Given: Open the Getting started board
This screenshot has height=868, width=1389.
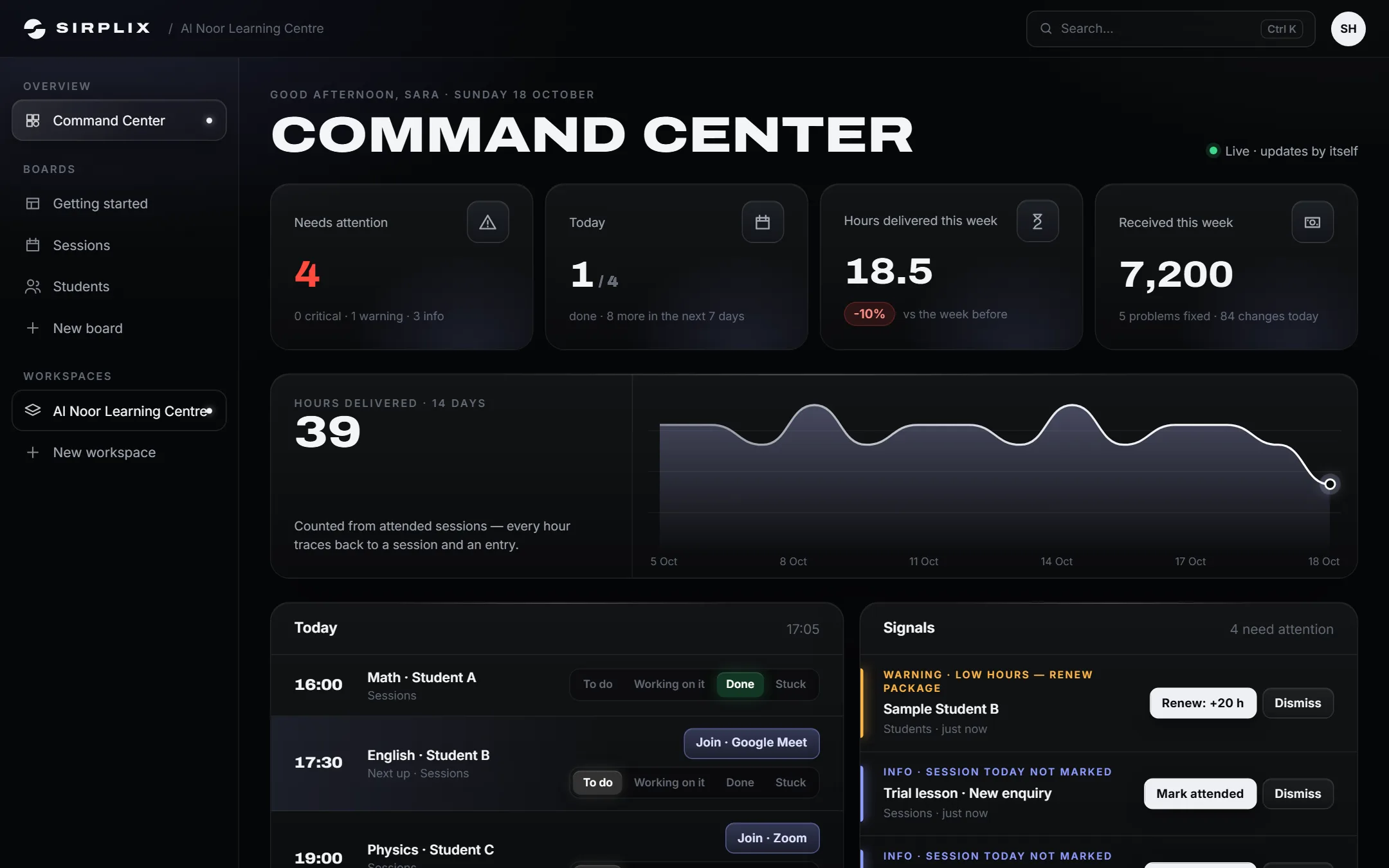Looking at the screenshot, I should tap(119, 203).
